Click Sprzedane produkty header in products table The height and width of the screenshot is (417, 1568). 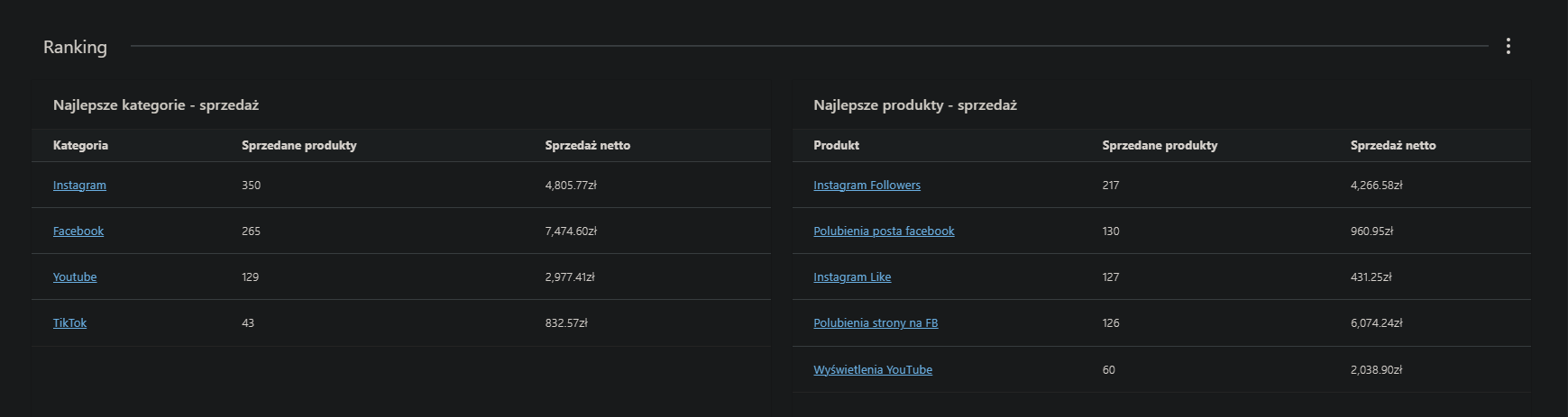point(1160,145)
